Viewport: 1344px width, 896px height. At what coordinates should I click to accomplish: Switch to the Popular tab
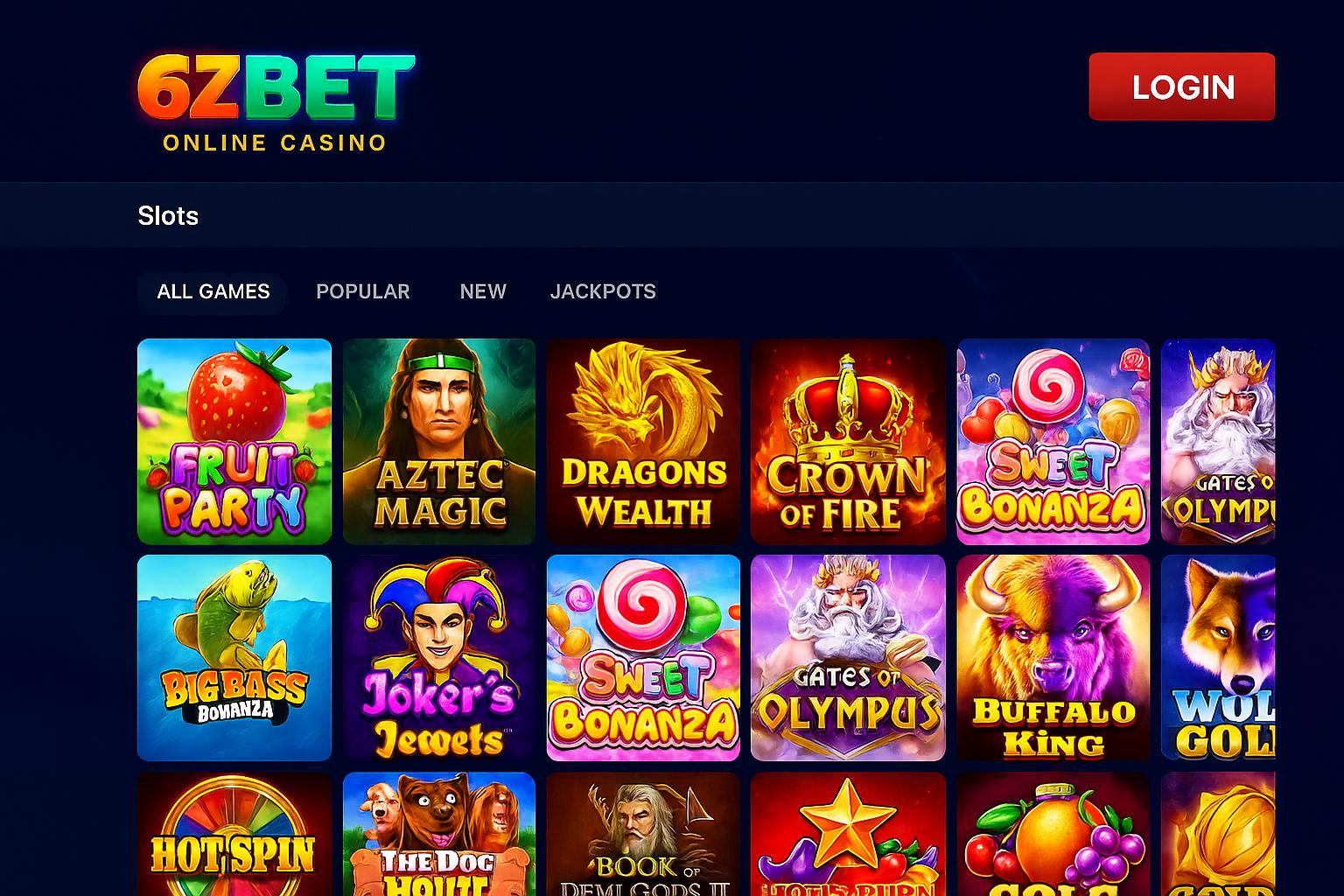(x=363, y=291)
